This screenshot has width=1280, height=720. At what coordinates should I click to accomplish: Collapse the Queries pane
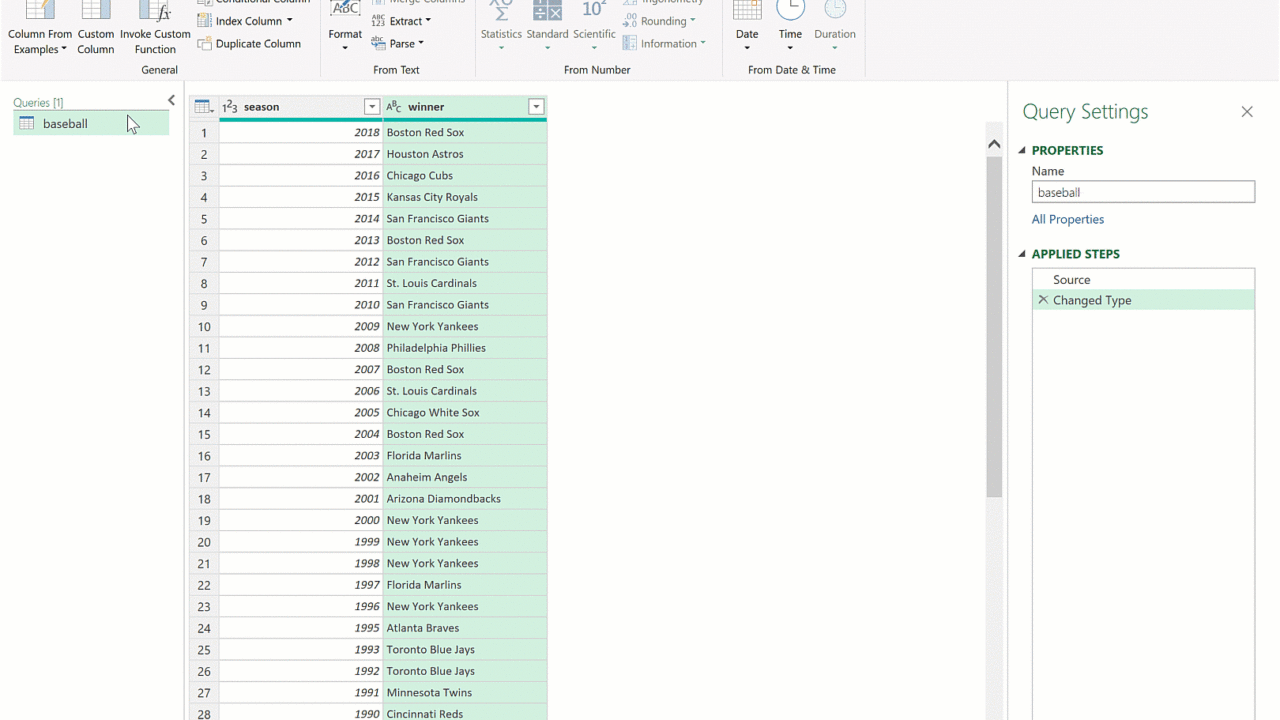tap(171, 100)
